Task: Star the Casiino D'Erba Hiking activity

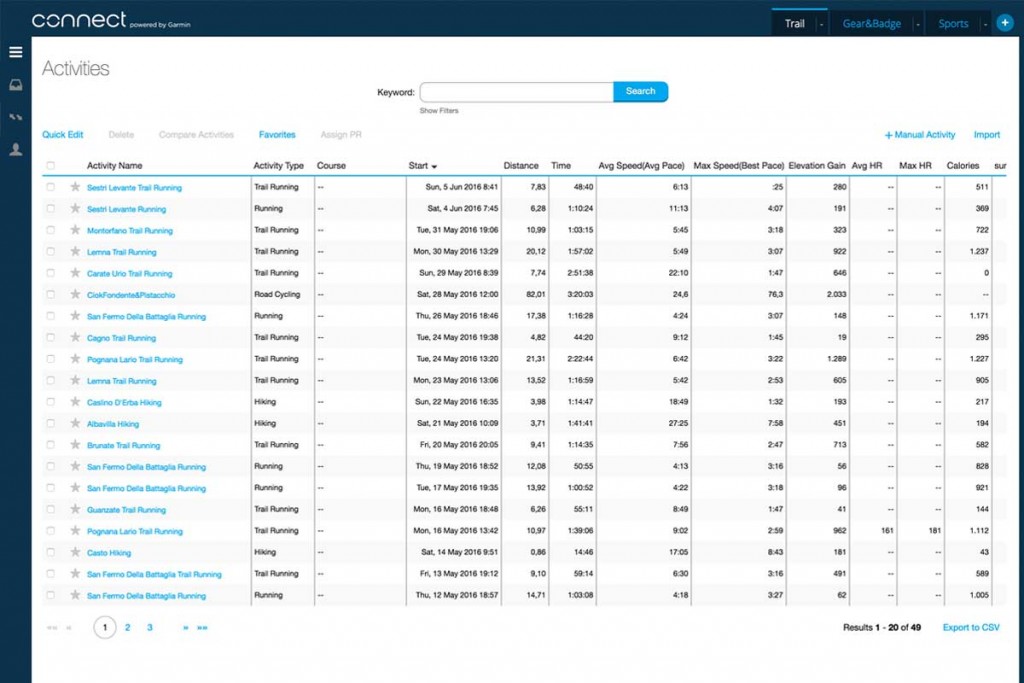Action: coord(75,402)
